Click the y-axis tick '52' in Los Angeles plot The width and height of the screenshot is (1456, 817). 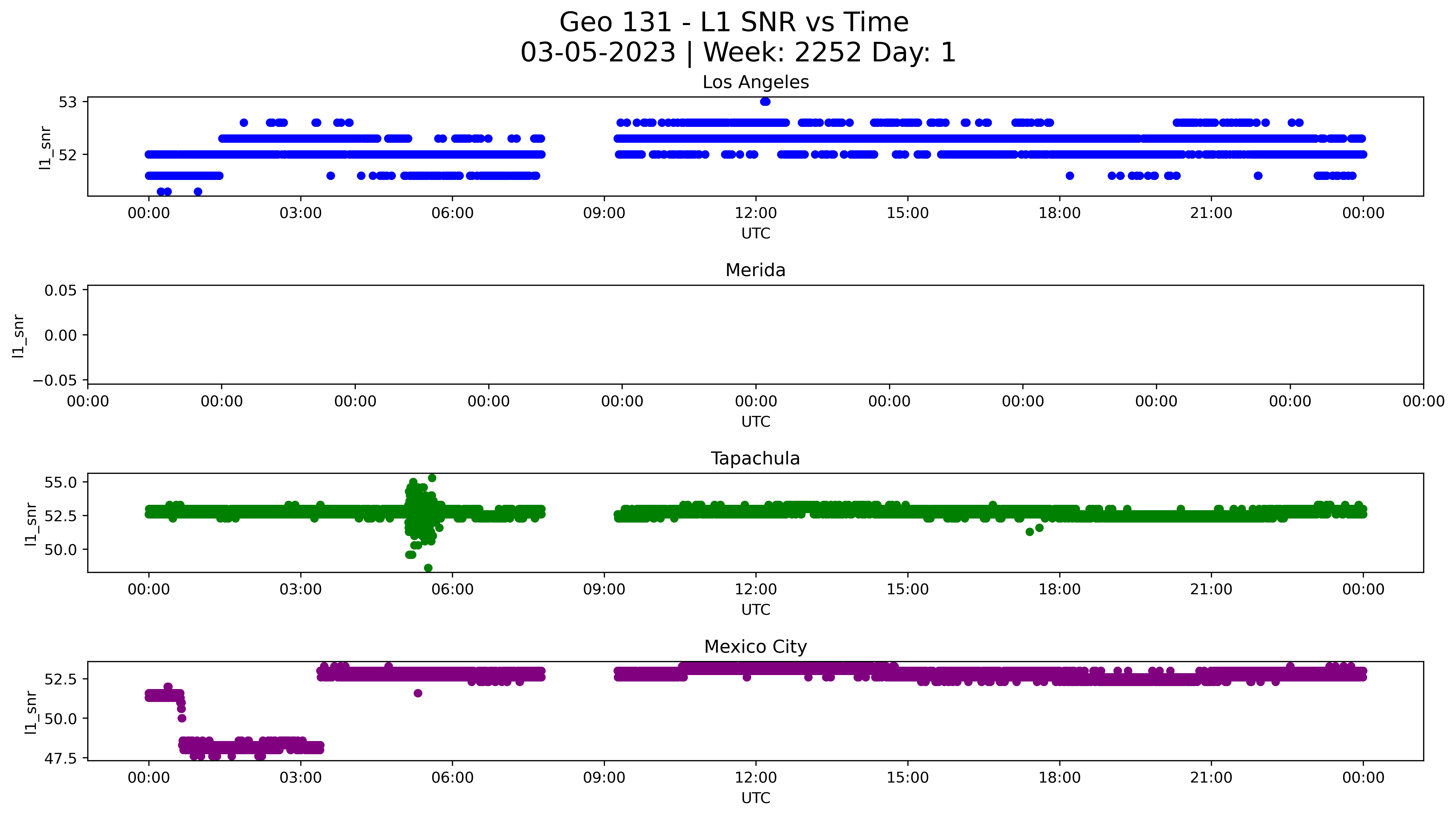67,154
